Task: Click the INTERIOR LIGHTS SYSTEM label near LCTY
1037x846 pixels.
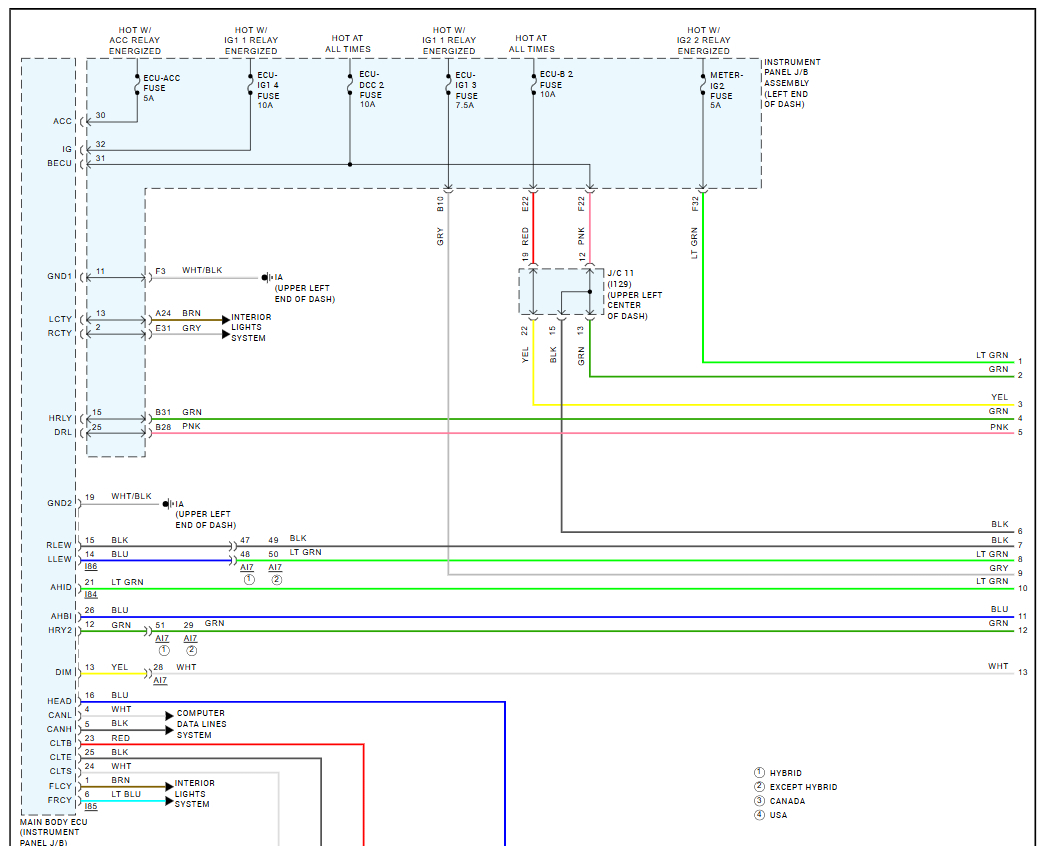Action: pyautogui.click(x=251, y=327)
